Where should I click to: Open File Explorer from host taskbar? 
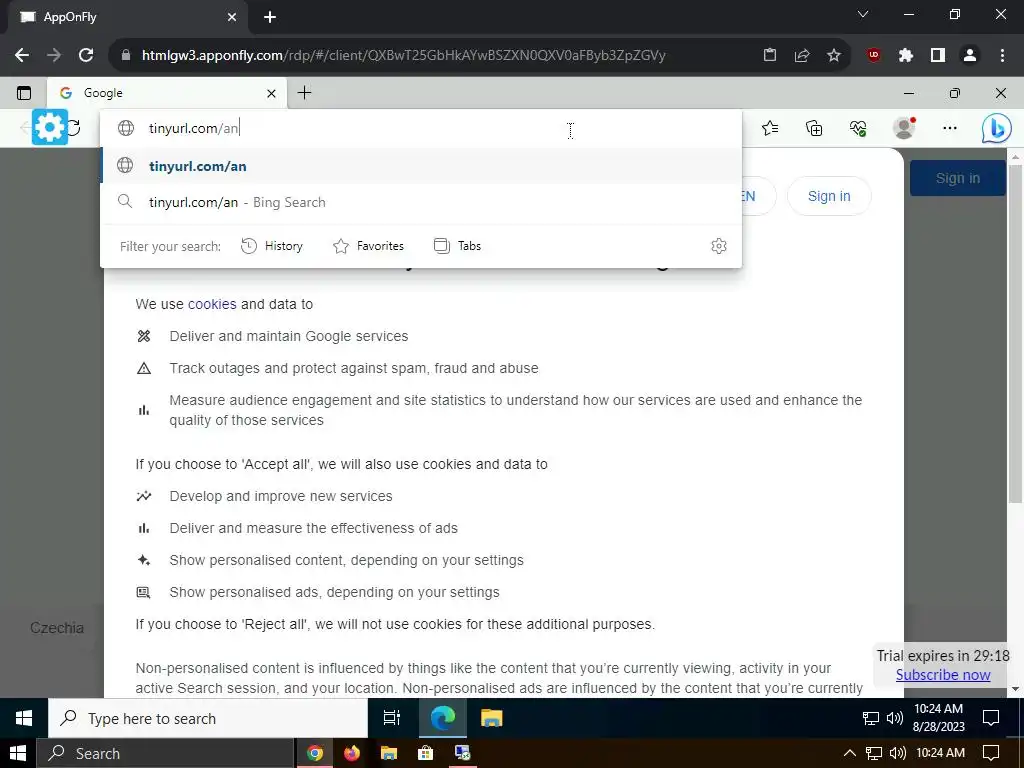(x=389, y=753)
